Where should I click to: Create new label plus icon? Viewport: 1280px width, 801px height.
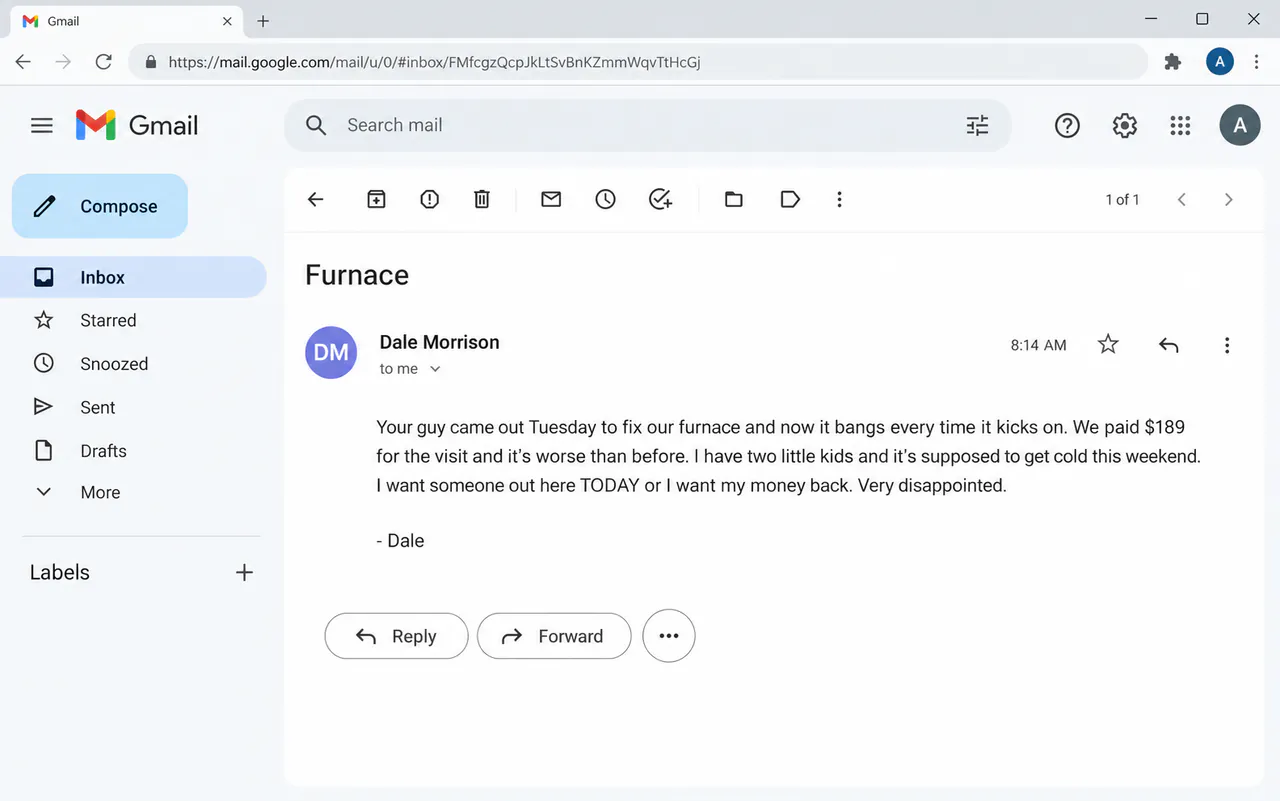click(244, 572)
